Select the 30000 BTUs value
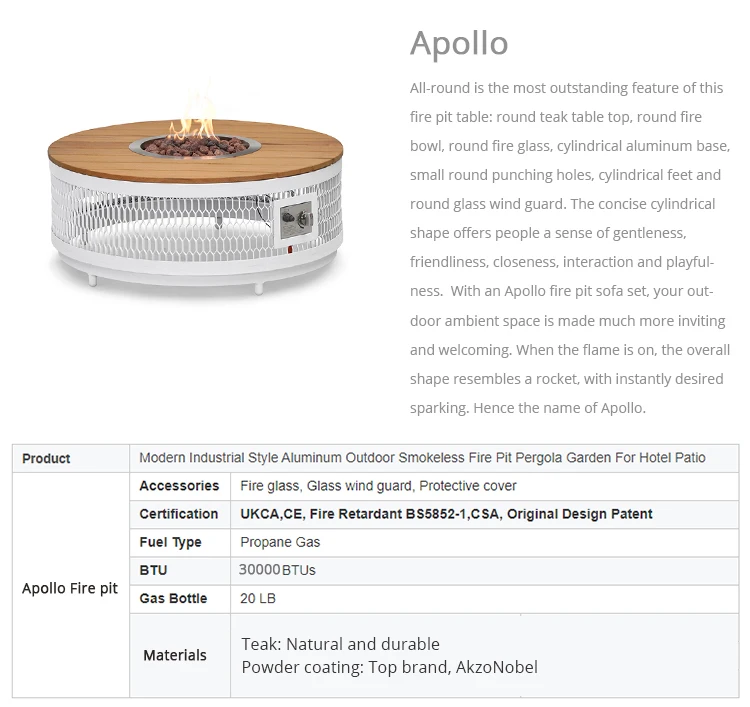The height and width of the screenshot is (707, 750). (277, 570)
